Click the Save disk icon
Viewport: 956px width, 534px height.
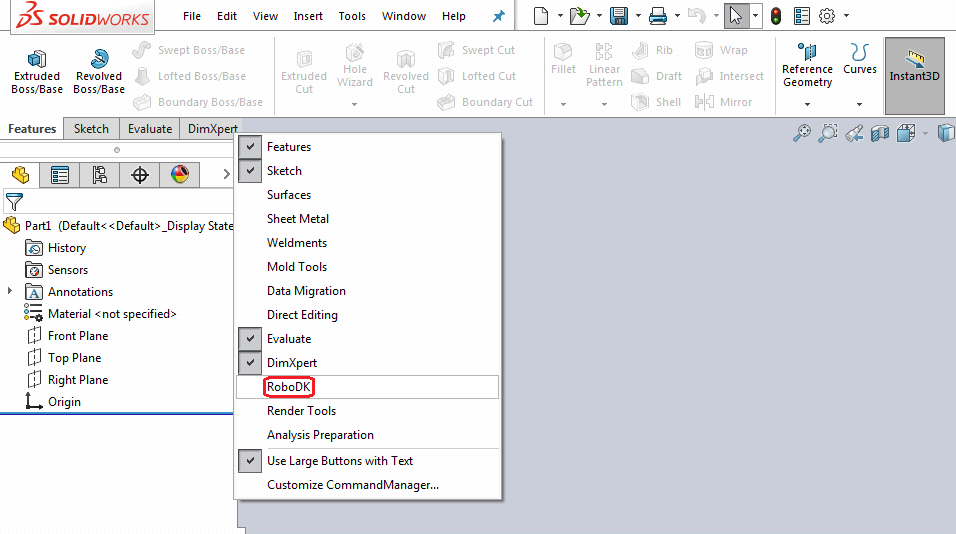619,16
